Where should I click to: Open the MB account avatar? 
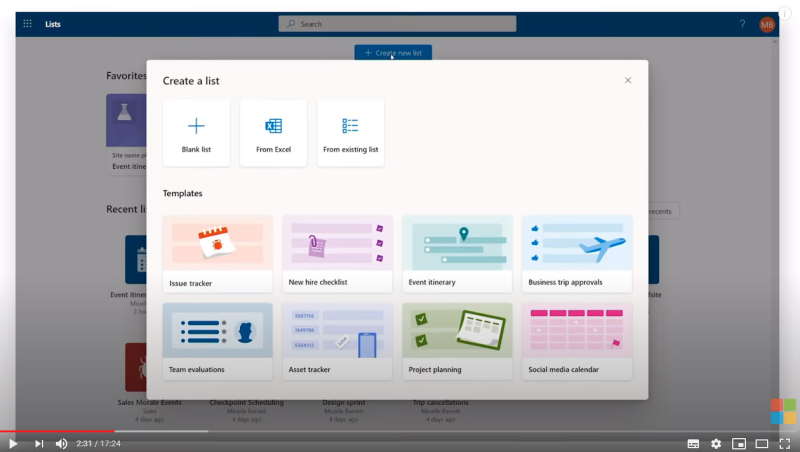767,24
